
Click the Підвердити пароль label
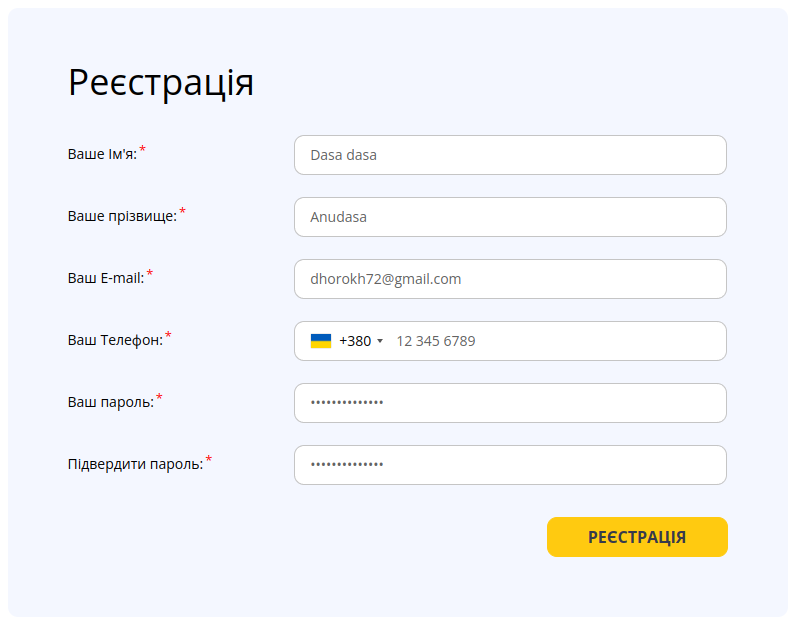135,464
